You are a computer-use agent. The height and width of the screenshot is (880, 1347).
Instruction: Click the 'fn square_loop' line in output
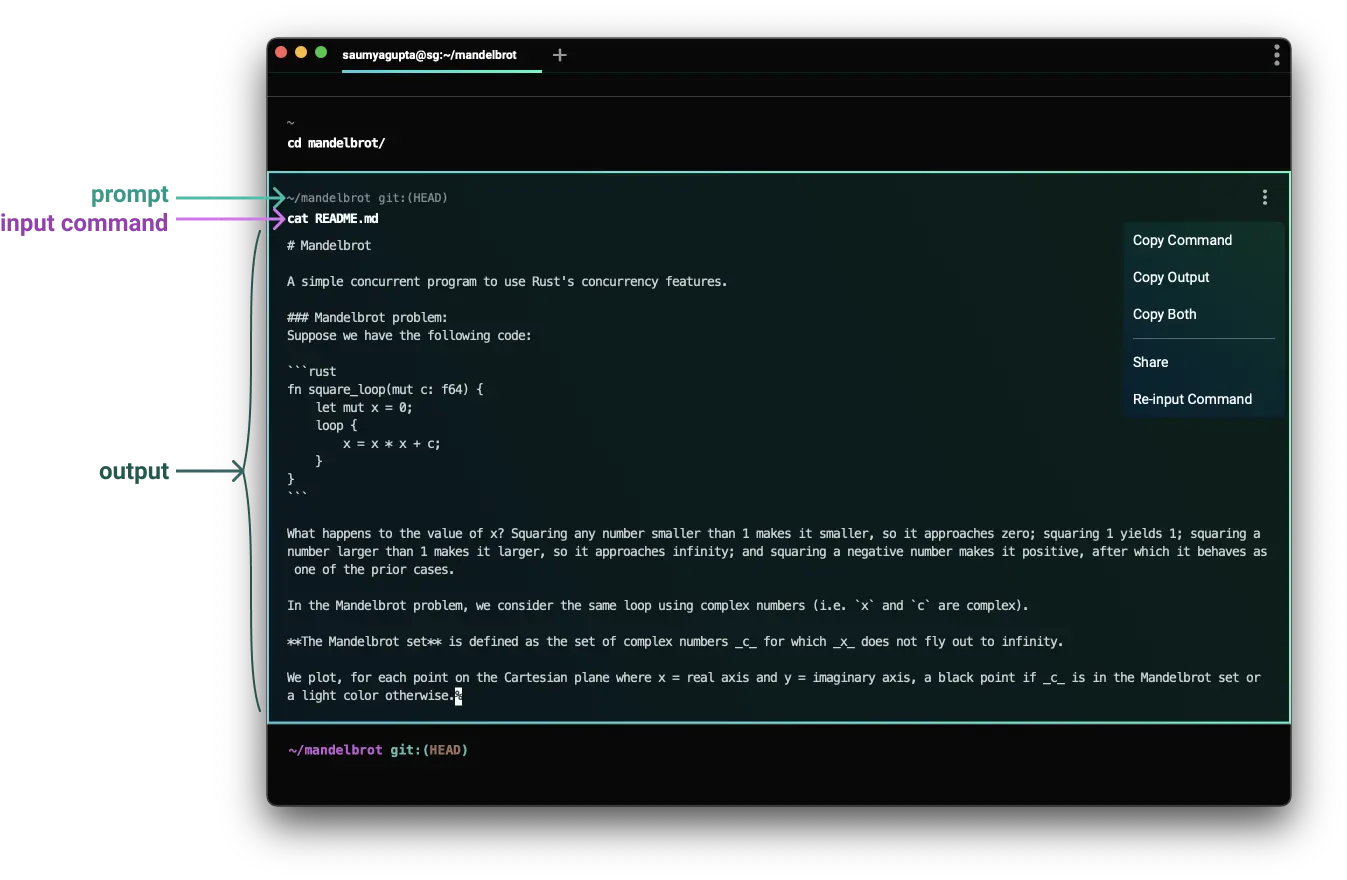click(385, 389)
